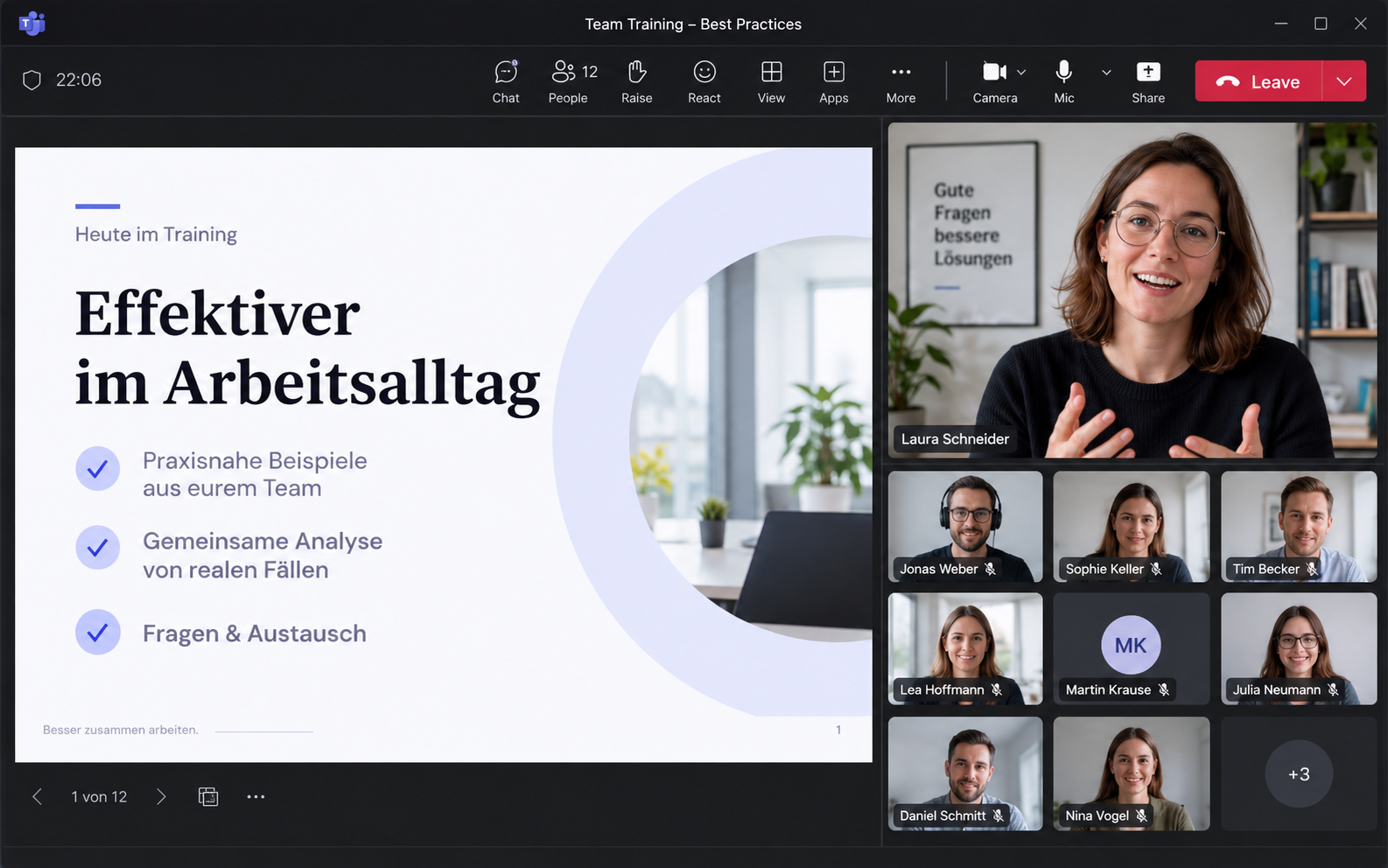This screenshot has height=868, width=1388.
Task: Select Daniel Schmitt's video tile
Action: pyautogui.click(x=965, y=773)
